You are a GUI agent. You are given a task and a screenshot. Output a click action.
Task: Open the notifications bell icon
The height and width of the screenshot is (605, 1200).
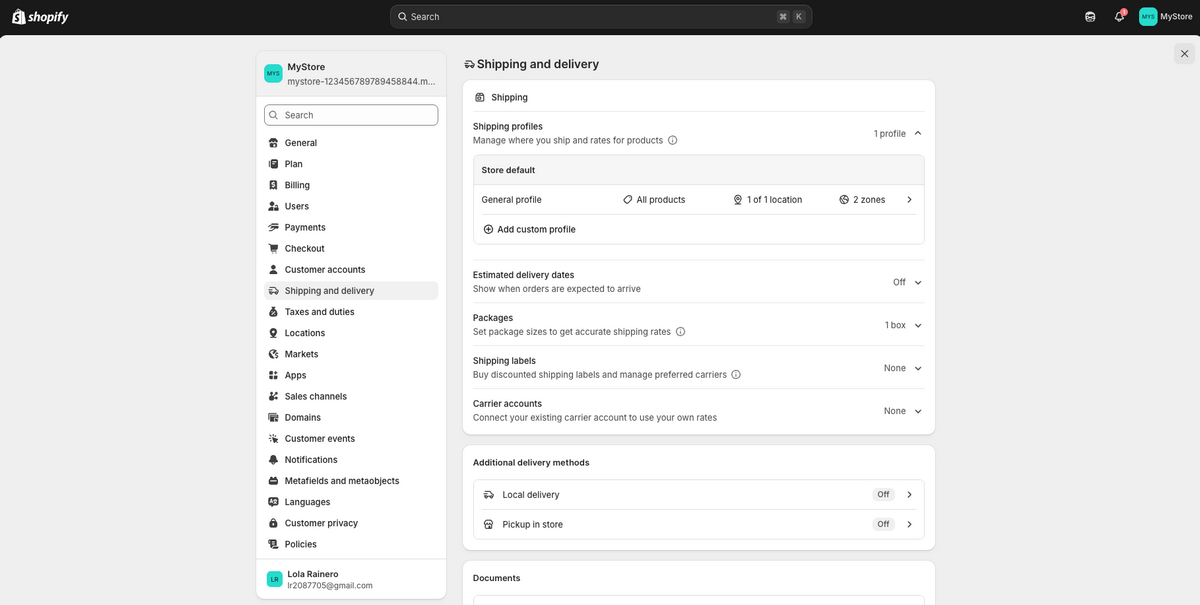[1120, 16]
